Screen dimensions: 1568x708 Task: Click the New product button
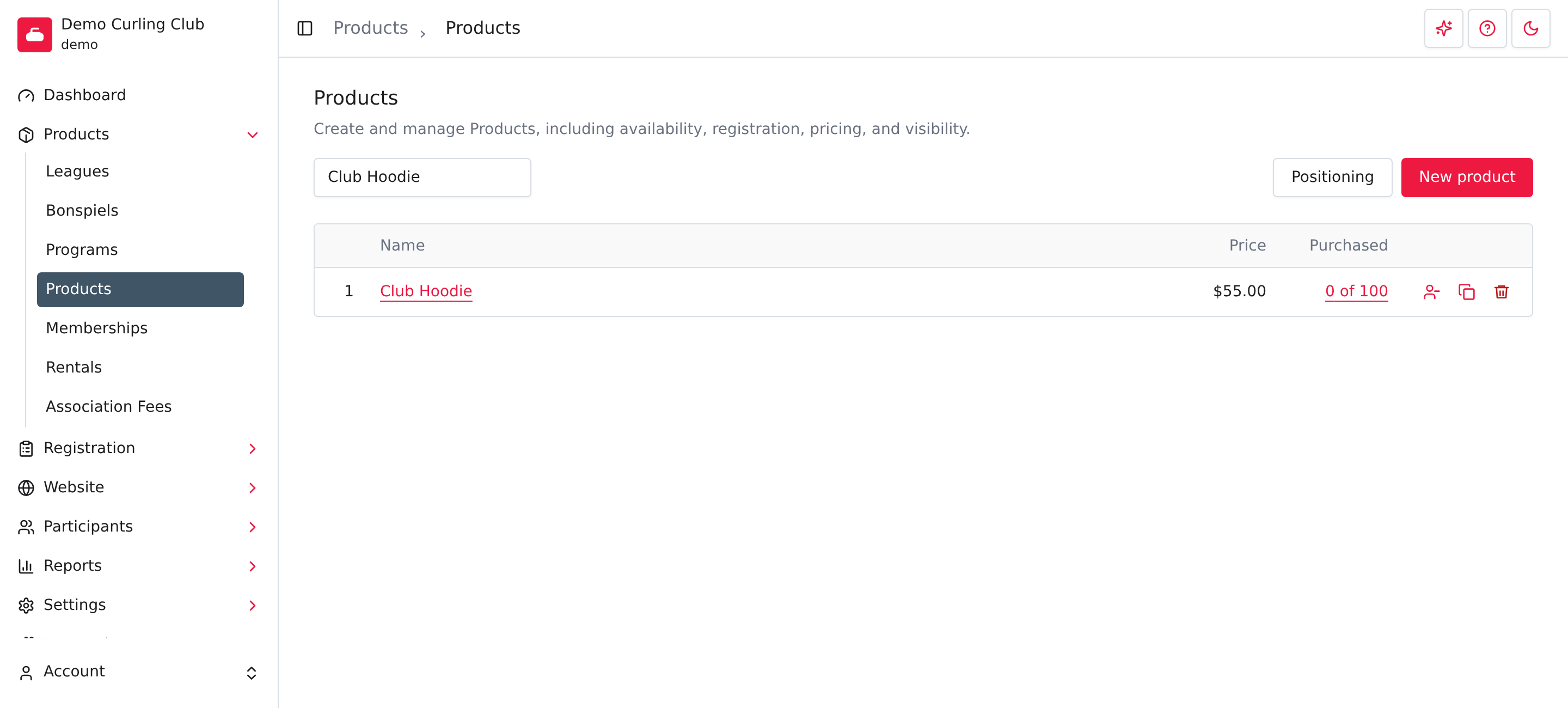(x=1466, y=177)
